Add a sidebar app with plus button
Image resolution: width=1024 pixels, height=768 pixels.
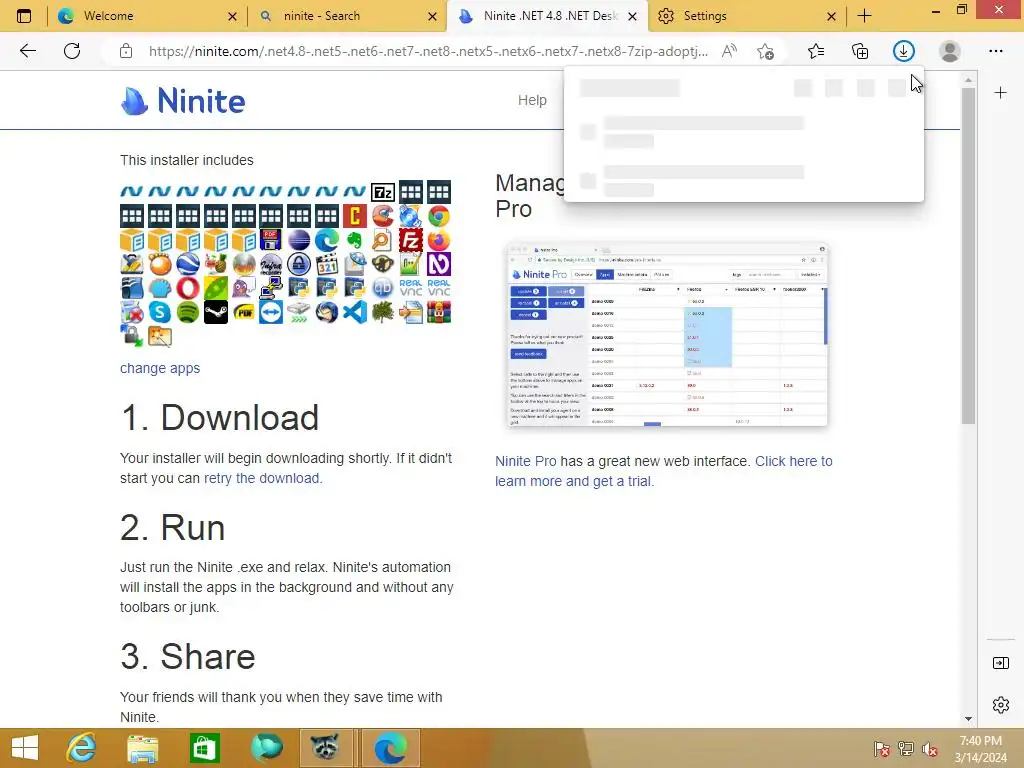[x=1000, y=93]
